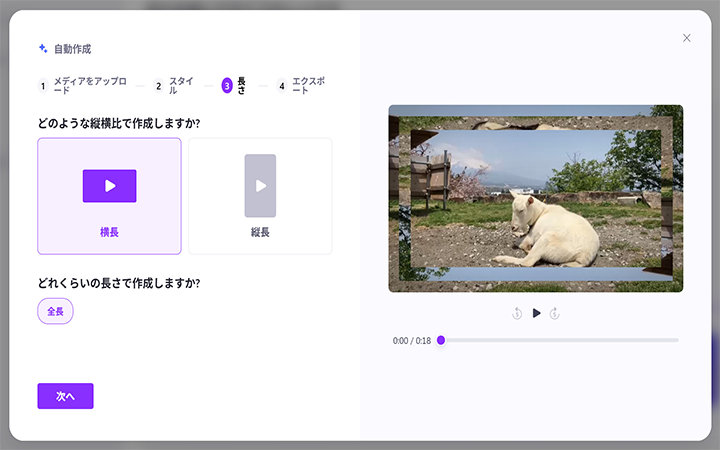The image size is (720, 450).
Task: Rewind the preview five seconds
Action: pos(517,313)
